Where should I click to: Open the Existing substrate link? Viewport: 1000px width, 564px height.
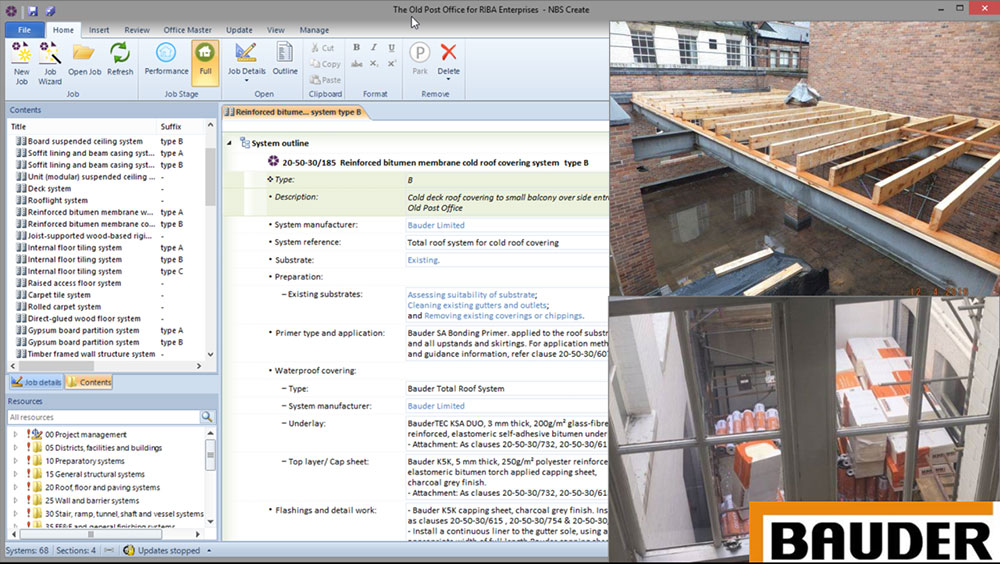tap(423, 260)
